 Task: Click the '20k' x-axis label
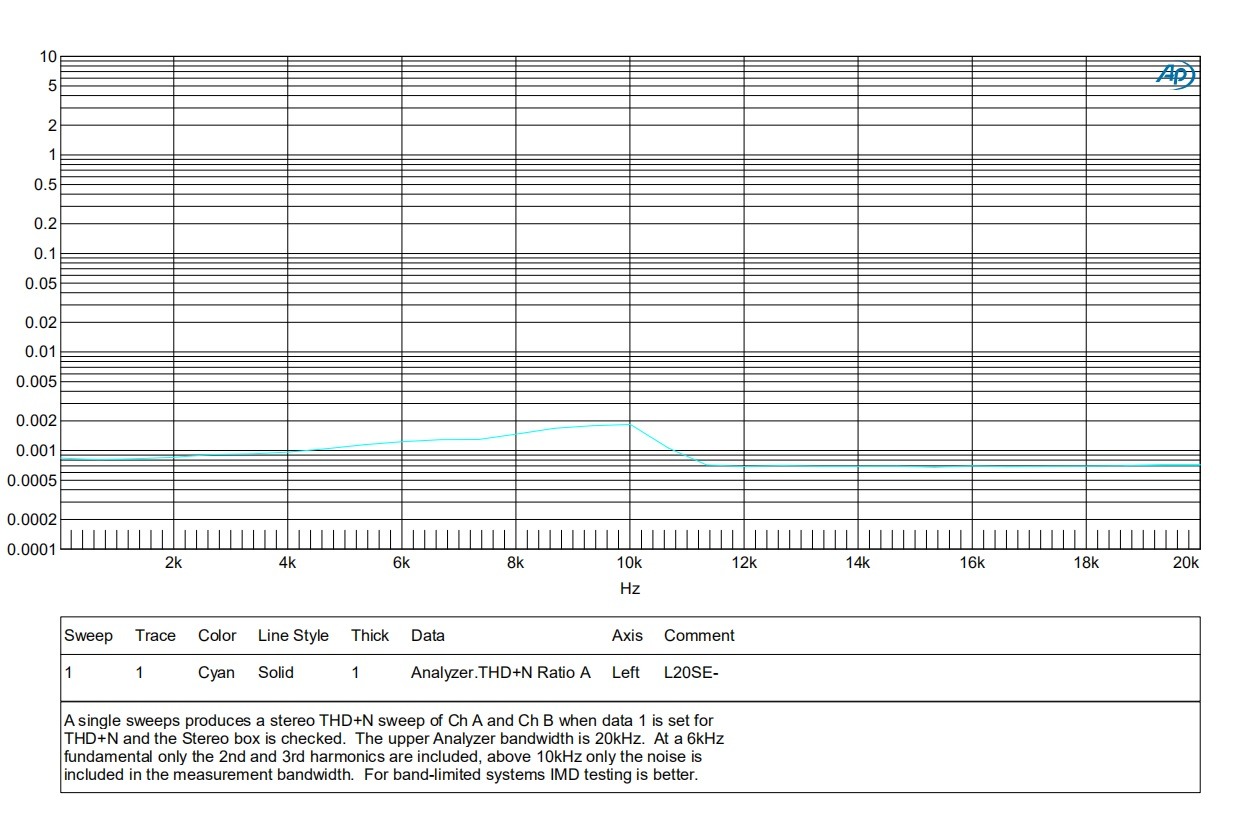pos(1186,563)
